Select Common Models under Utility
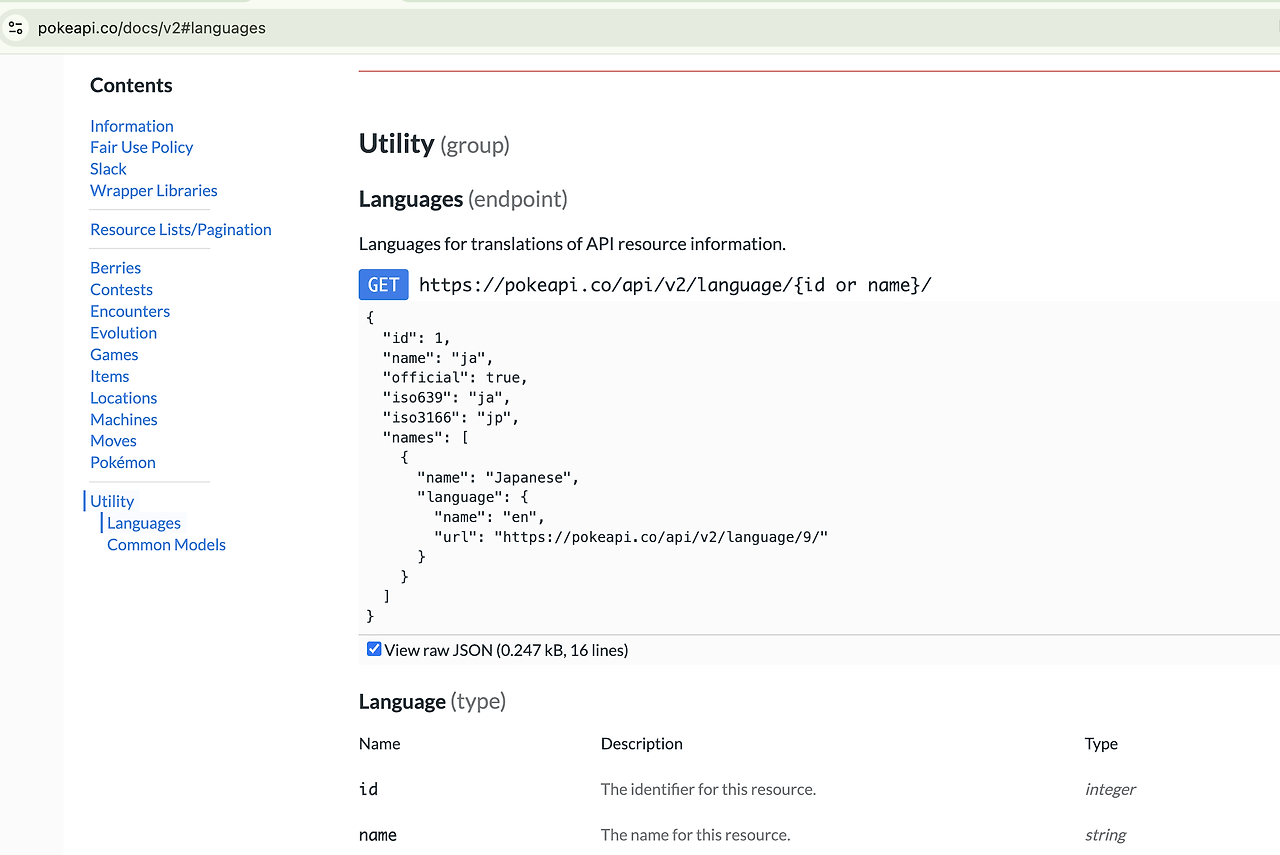The image size is (1280, 855). click(166, 545)
